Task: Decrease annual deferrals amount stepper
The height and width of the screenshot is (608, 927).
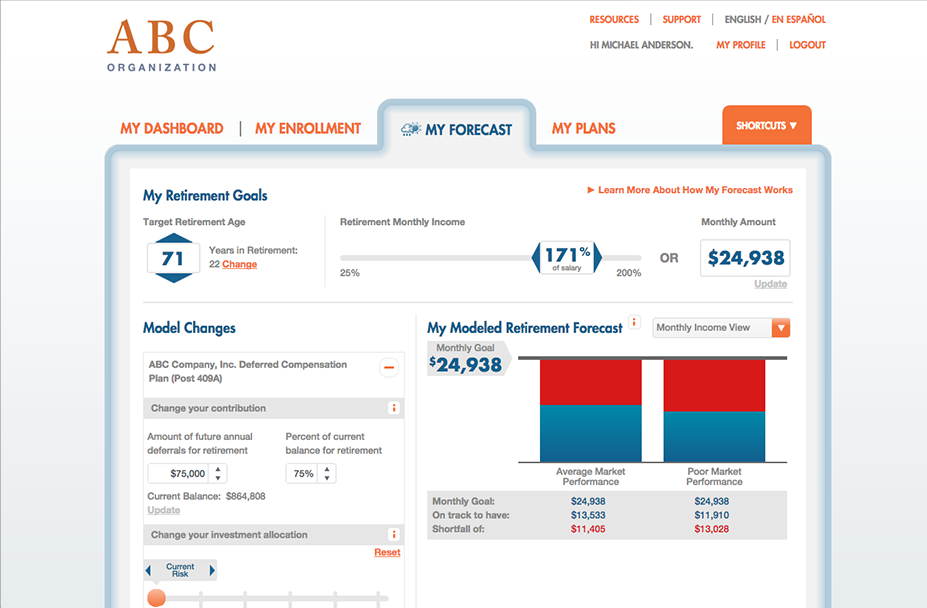Action: pos(218,477)
